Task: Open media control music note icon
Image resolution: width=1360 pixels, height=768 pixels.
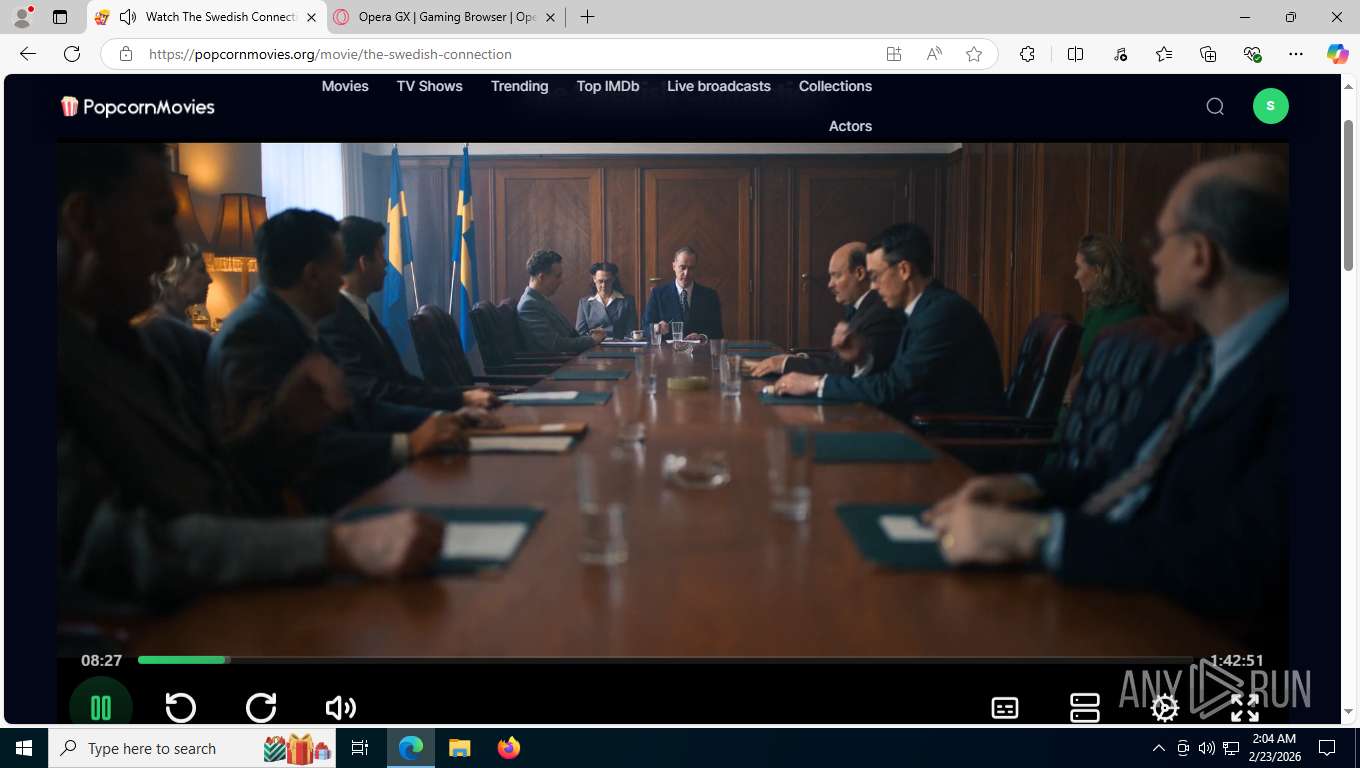Action: 1120,54
